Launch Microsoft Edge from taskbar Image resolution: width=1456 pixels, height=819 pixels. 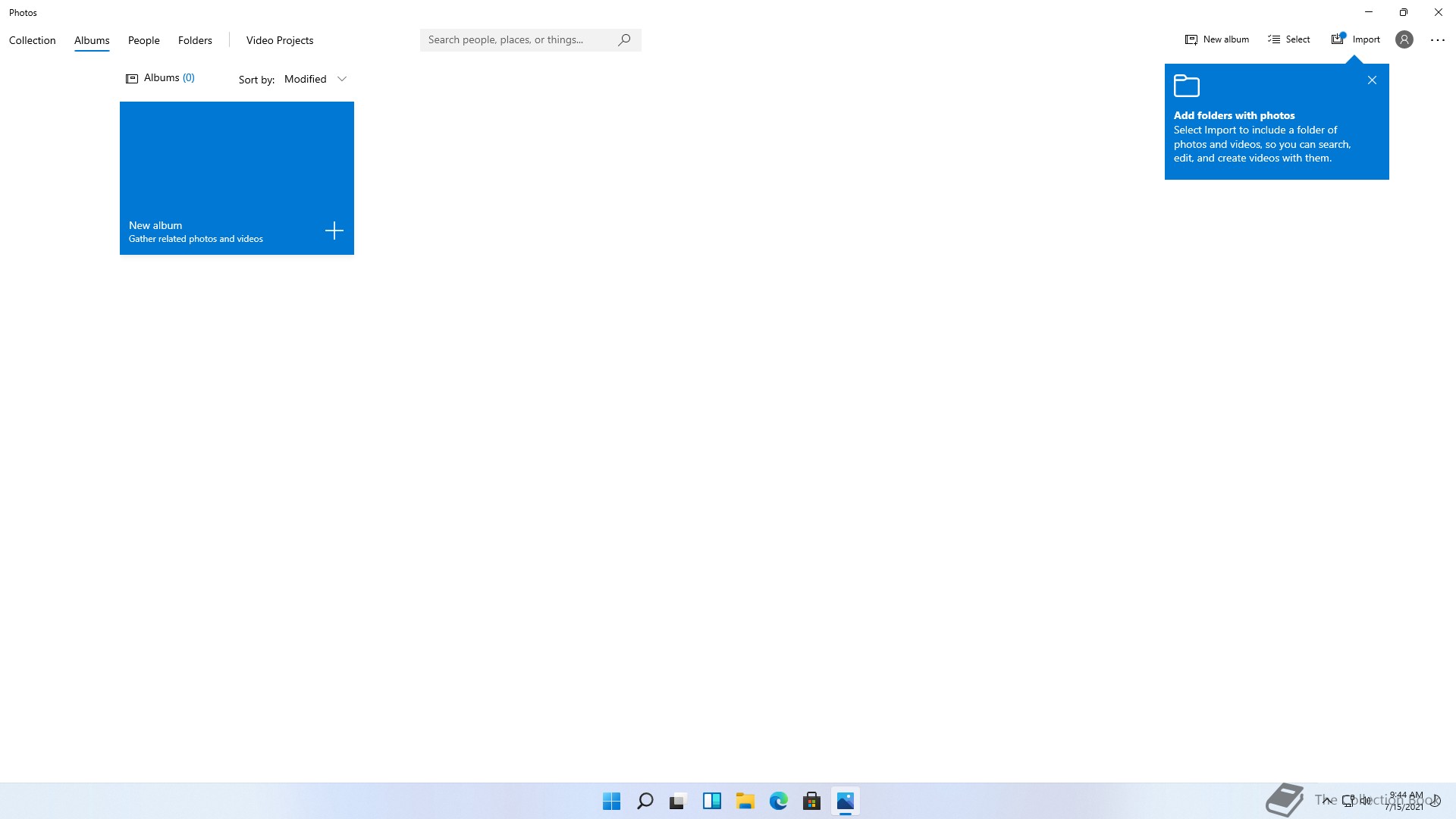point(778,801)
